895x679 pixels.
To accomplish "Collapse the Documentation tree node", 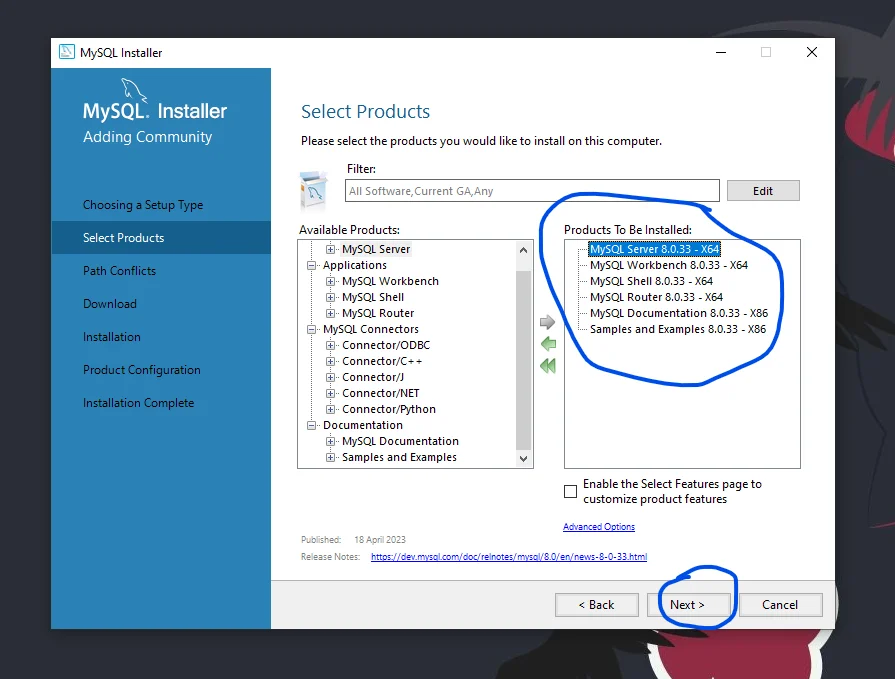I will [x=311, y=425].
